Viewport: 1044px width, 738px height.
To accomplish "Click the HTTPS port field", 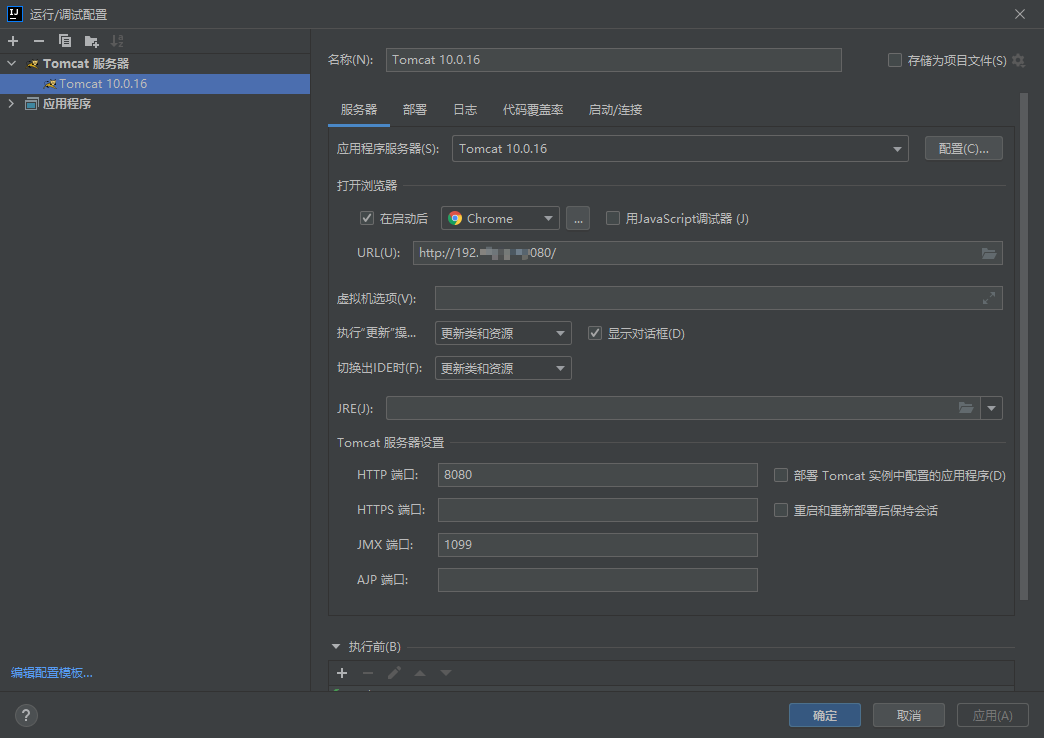I will coord(597,510).
